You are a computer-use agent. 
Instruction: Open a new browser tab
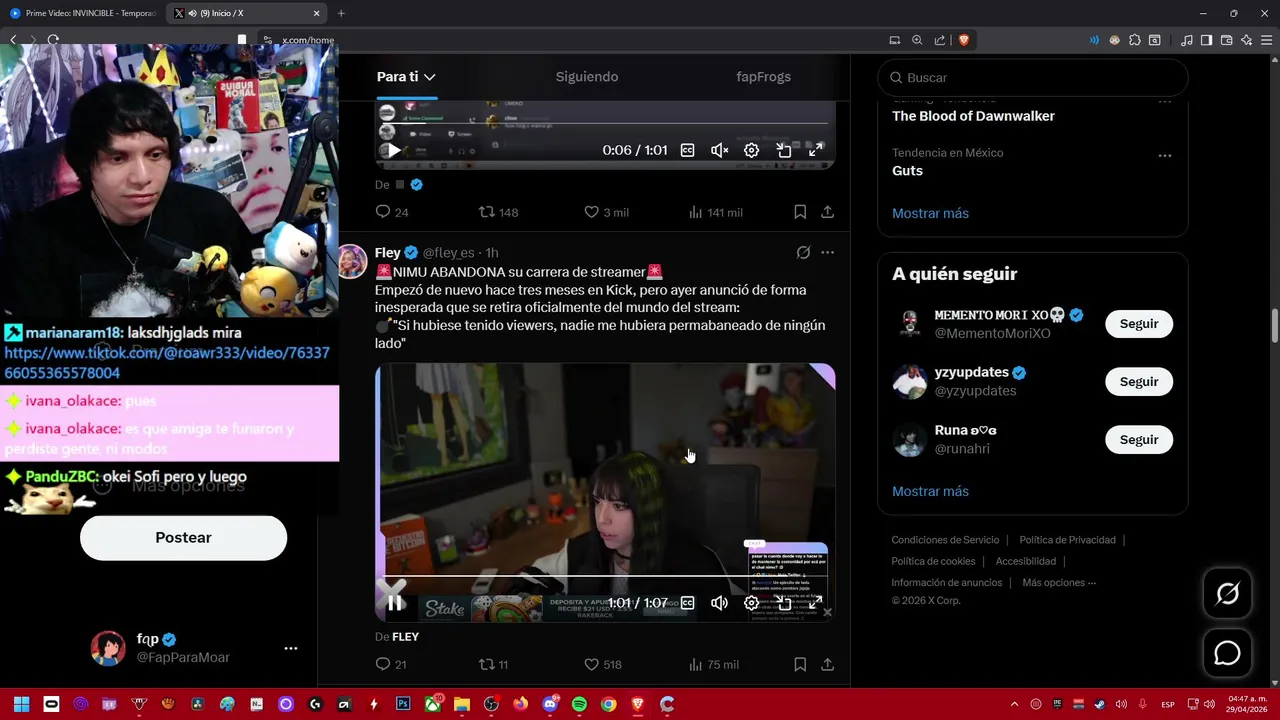coord(341,13)
